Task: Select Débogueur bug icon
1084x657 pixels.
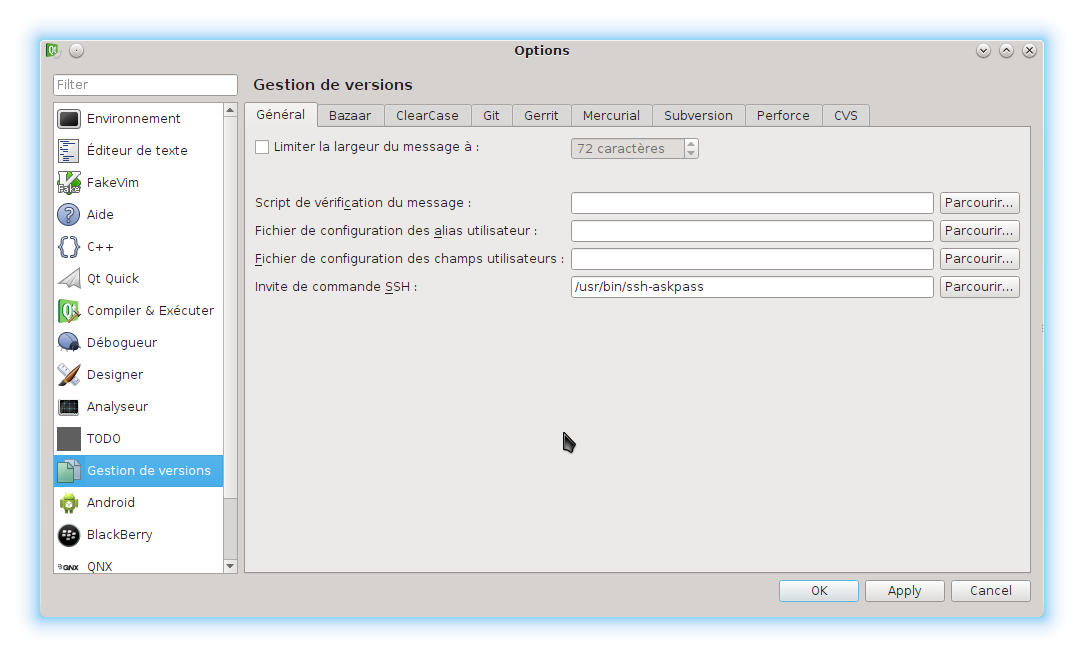Action: point(68,342)
